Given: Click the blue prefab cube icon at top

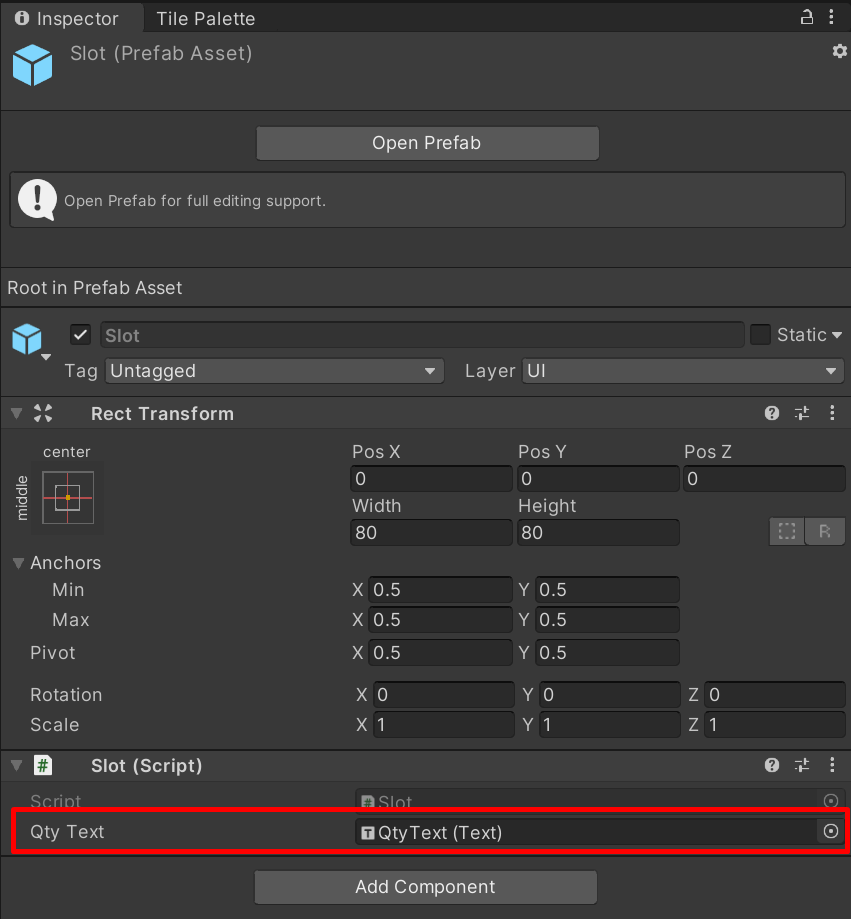Looking at the screenshot, I should (x=32, y=65).
